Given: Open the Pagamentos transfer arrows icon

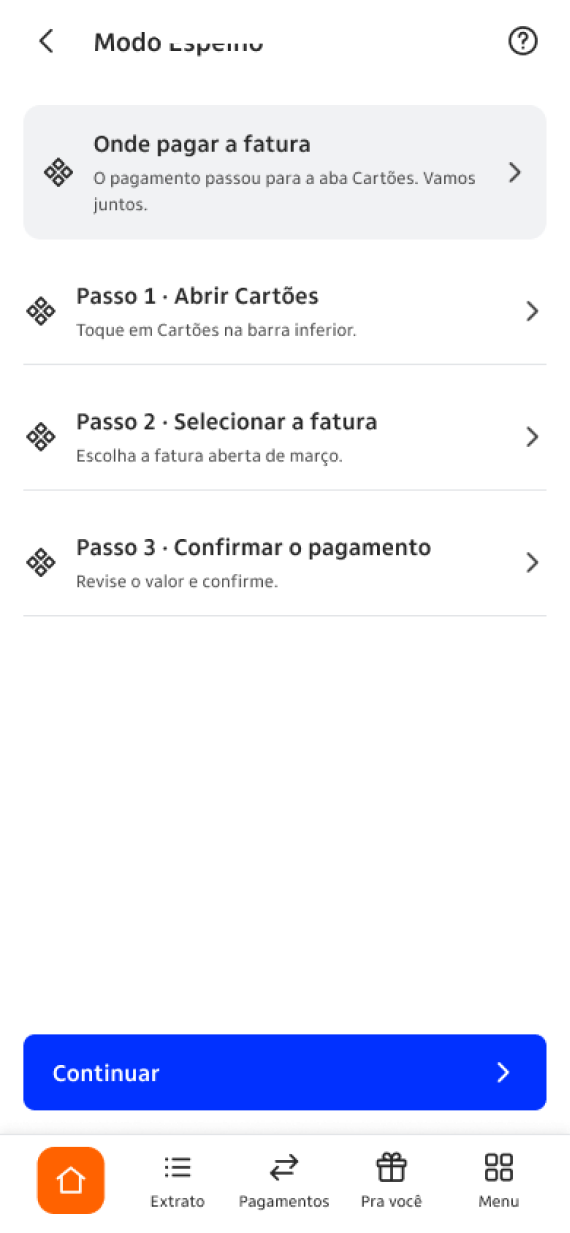Looking at the screenshot, I should pos(284,1167).
